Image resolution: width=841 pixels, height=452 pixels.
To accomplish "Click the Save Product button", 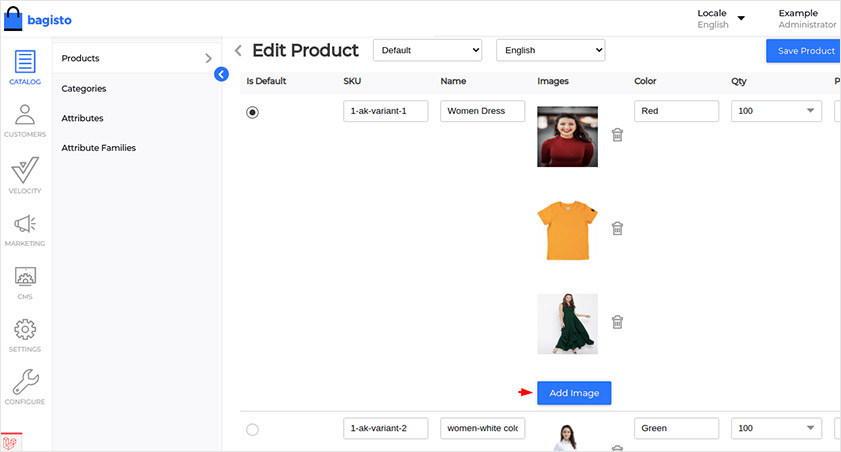I will tap(804, 51).
